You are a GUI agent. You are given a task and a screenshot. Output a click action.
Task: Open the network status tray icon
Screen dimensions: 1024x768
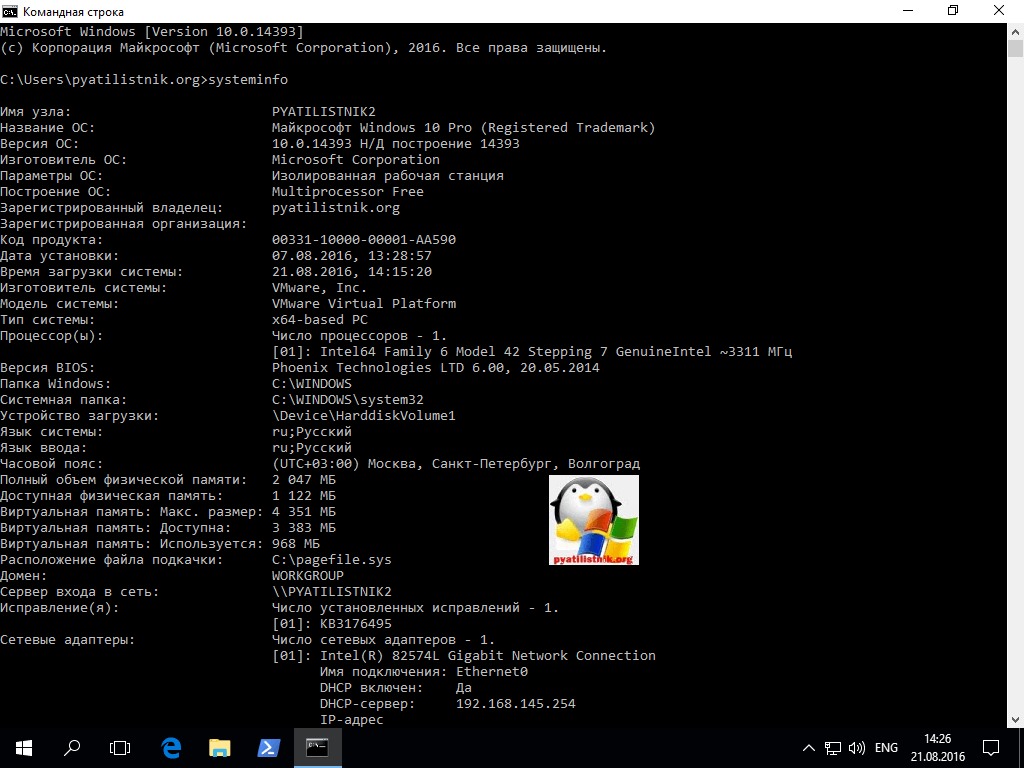tap(833, 748)
